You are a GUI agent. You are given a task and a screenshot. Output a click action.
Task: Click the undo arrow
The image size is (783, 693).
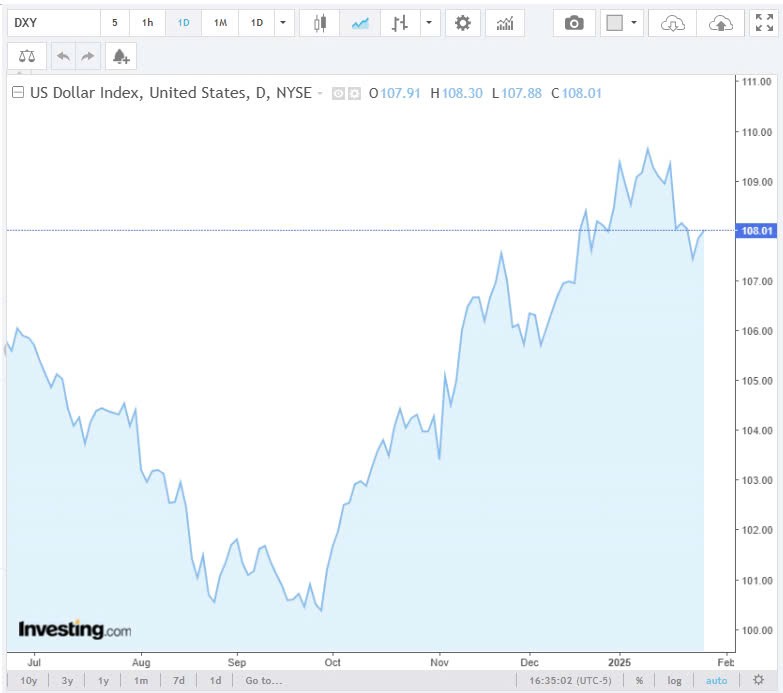tap(63, 56)
